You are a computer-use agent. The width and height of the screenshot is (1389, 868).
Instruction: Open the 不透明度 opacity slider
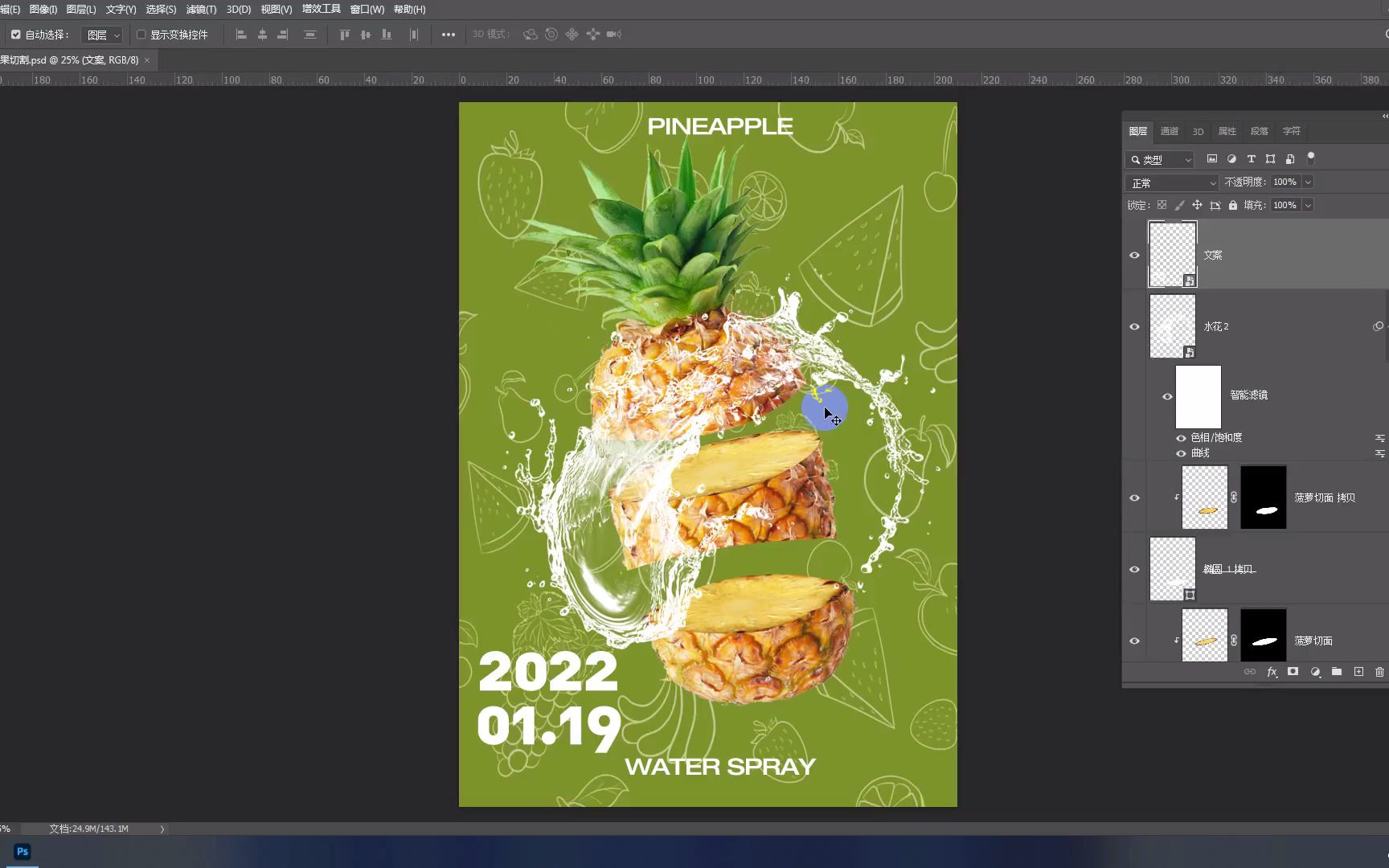(x=1308, y=182)
